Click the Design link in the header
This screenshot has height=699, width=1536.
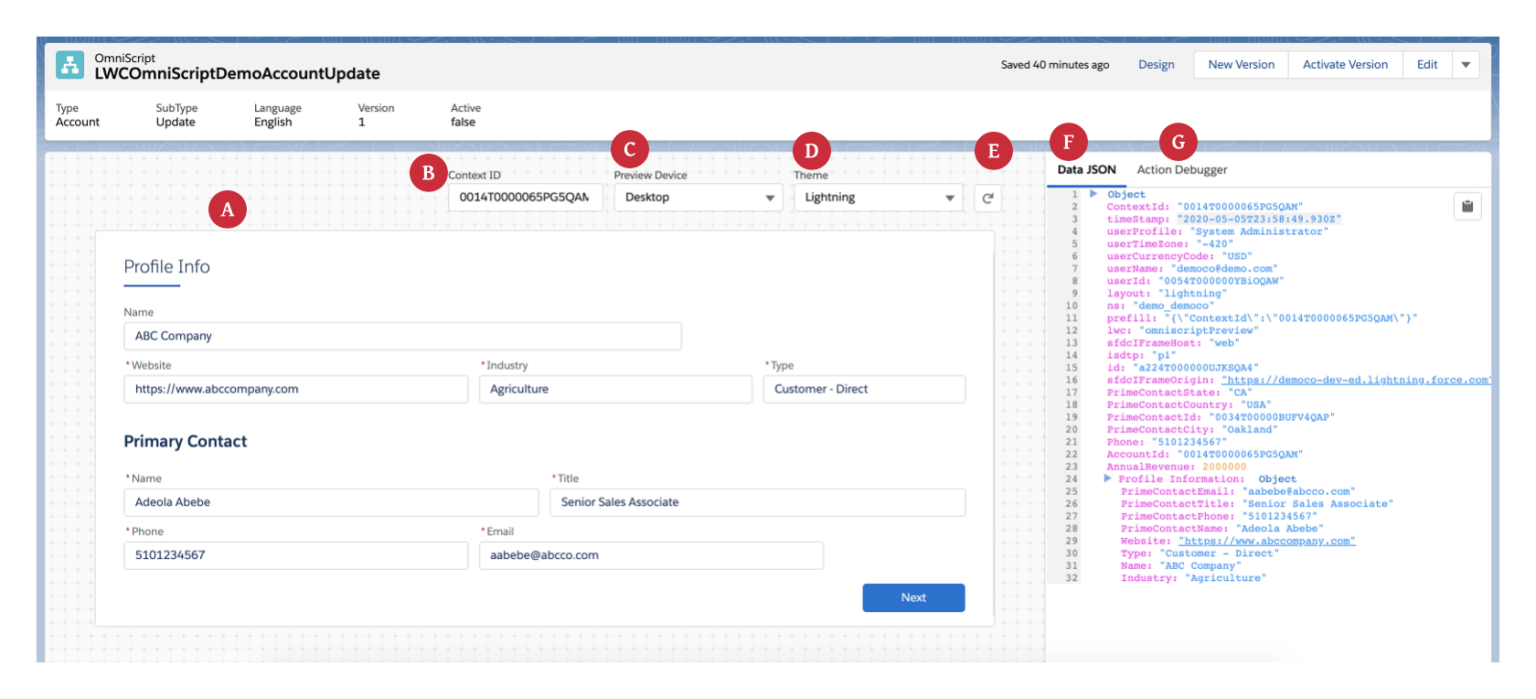coord(1156,64)
